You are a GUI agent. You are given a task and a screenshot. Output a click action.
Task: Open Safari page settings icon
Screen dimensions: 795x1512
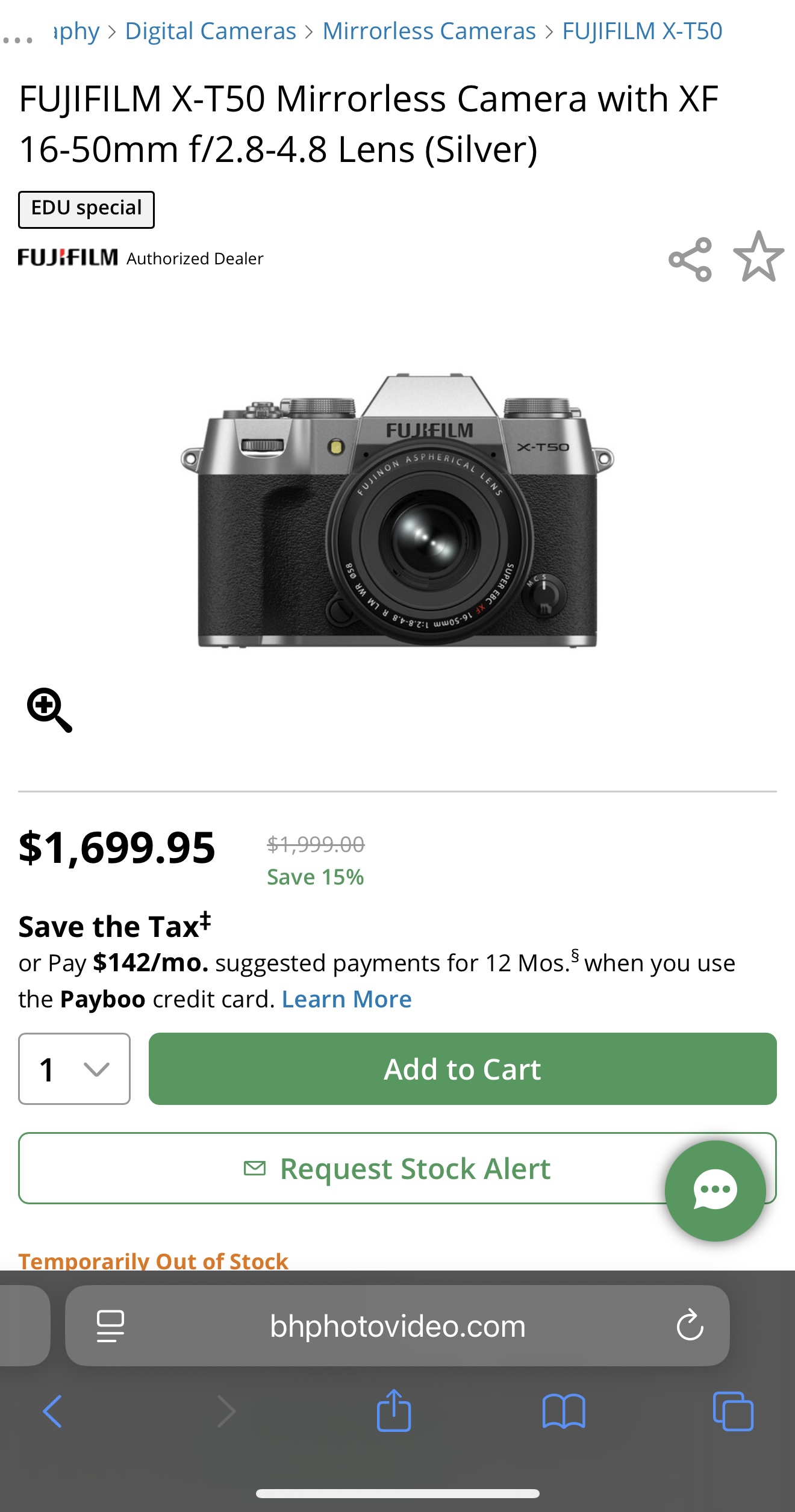click(x=110, y=1326)
